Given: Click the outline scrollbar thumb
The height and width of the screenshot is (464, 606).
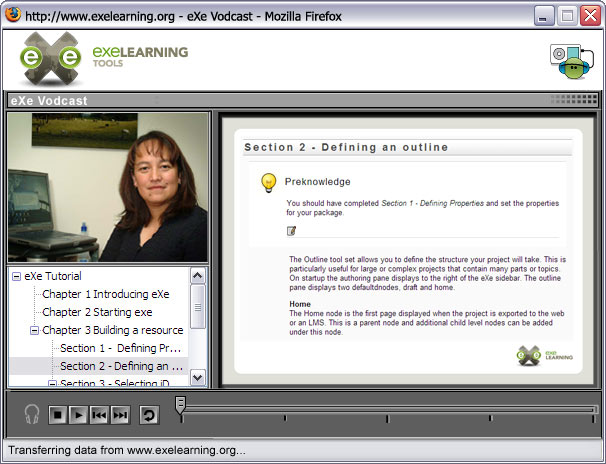Looking at the screenshot, I should pos(197,307).
